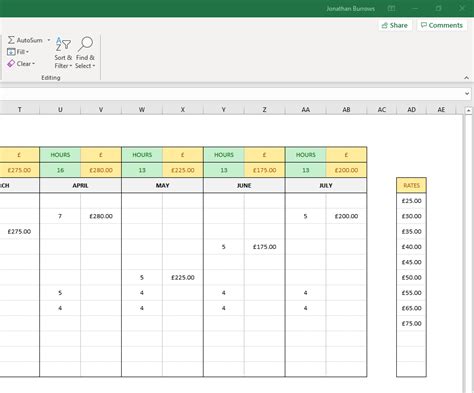
Task: Select column AB header
Action: click(346, 109)
